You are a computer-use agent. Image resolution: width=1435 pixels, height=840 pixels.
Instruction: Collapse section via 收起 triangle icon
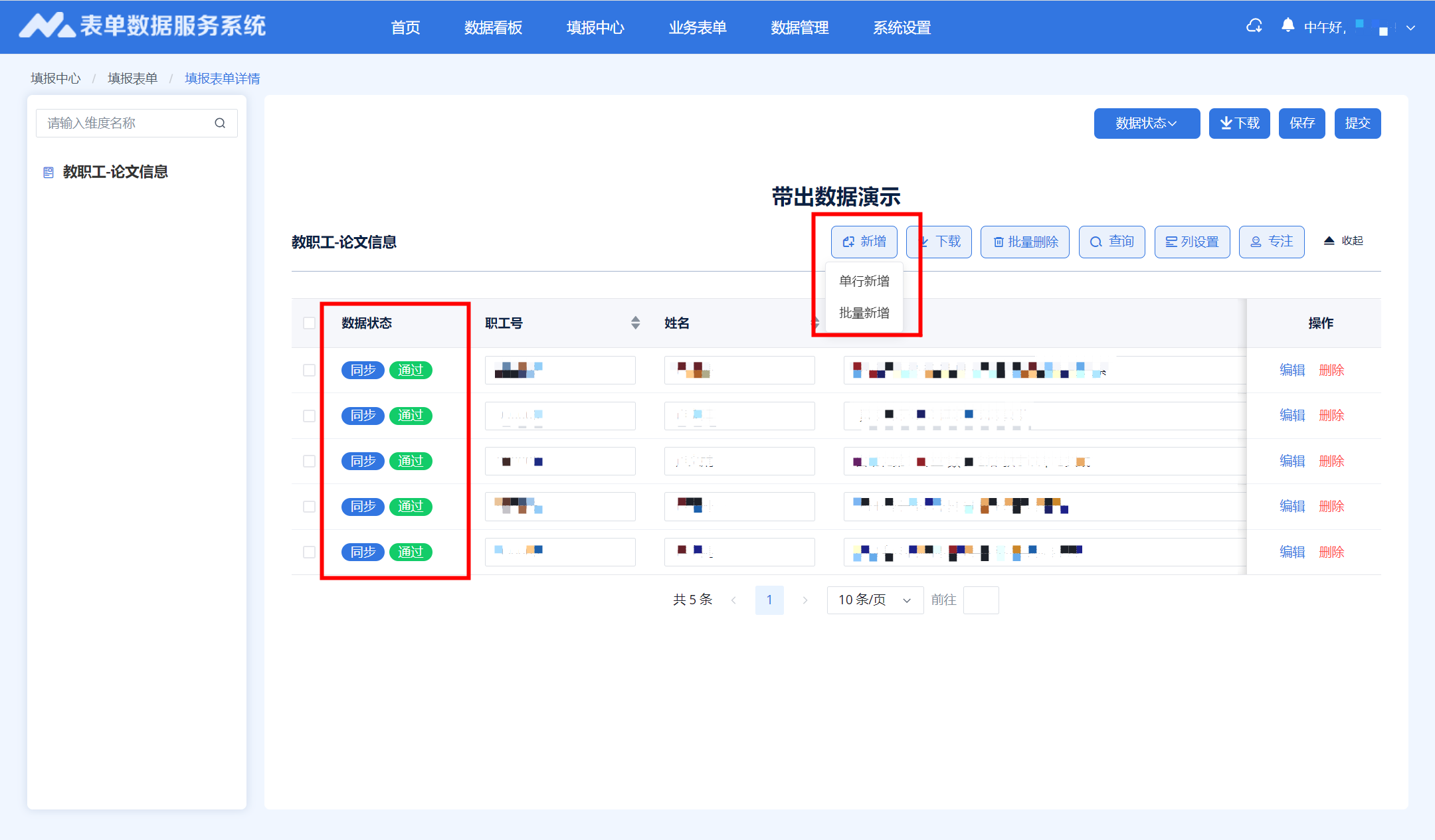[x=1329, y=240]
